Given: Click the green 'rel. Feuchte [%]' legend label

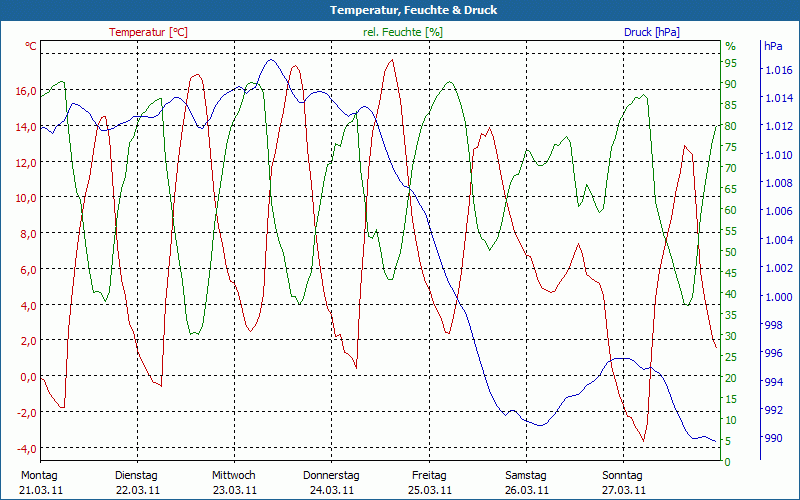Looking at the screenshot, I should coord(403,32).
